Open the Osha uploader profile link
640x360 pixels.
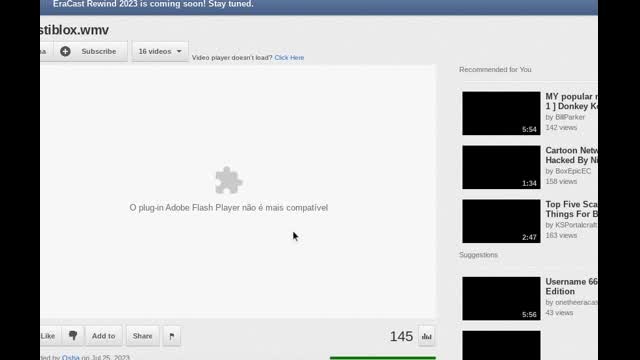pyautogui.click(x=71, y=357)
